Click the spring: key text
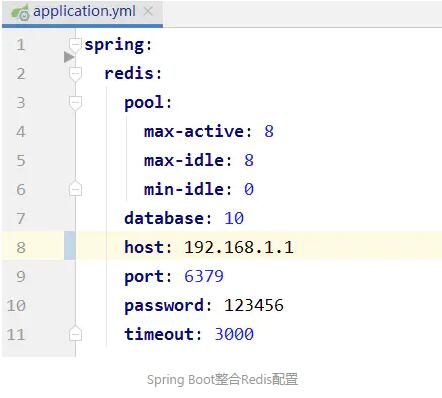Screen dimensions: 442x398 118,45
